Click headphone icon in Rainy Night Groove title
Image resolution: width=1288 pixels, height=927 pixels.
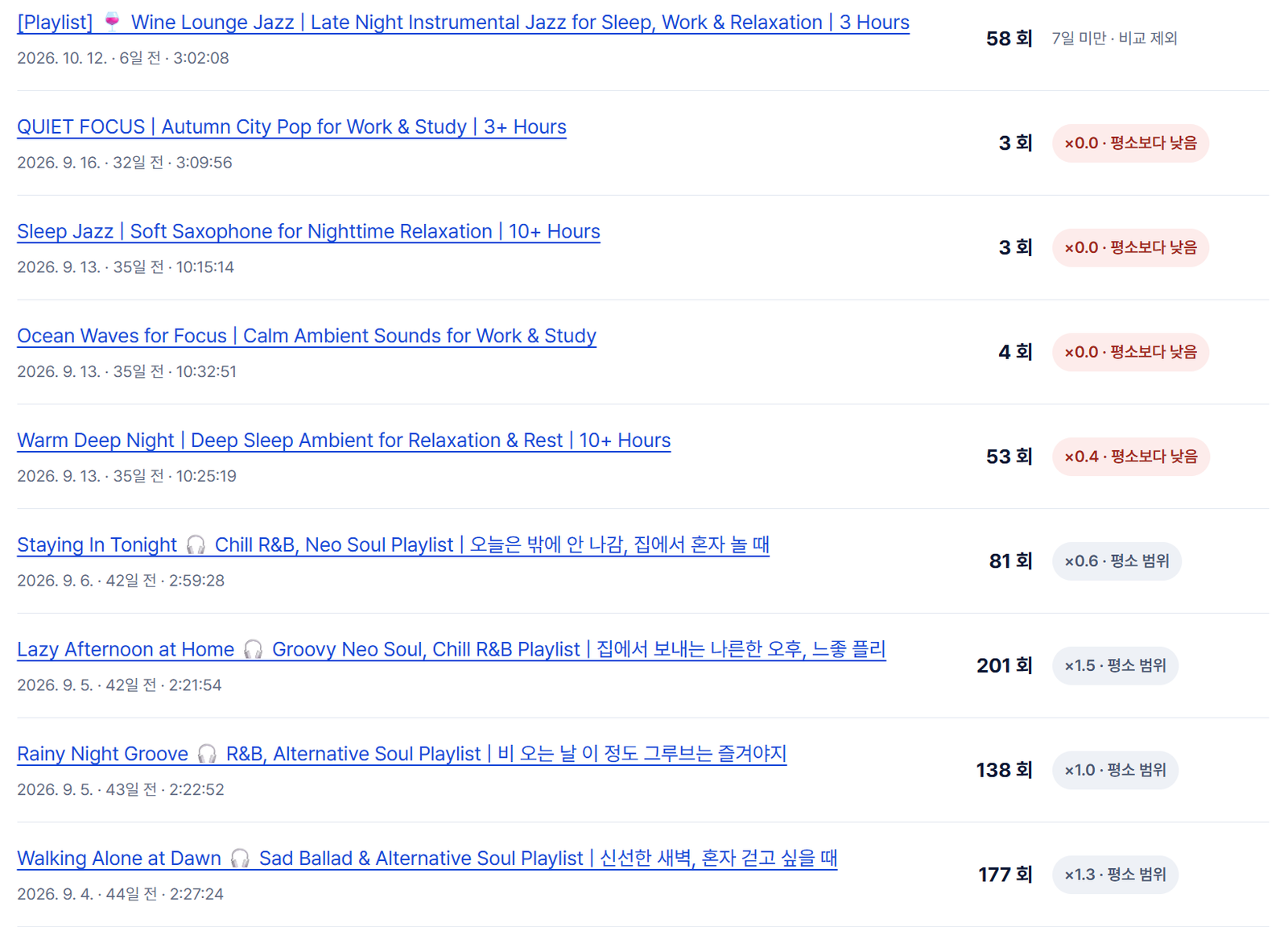[x=207, y=754]
